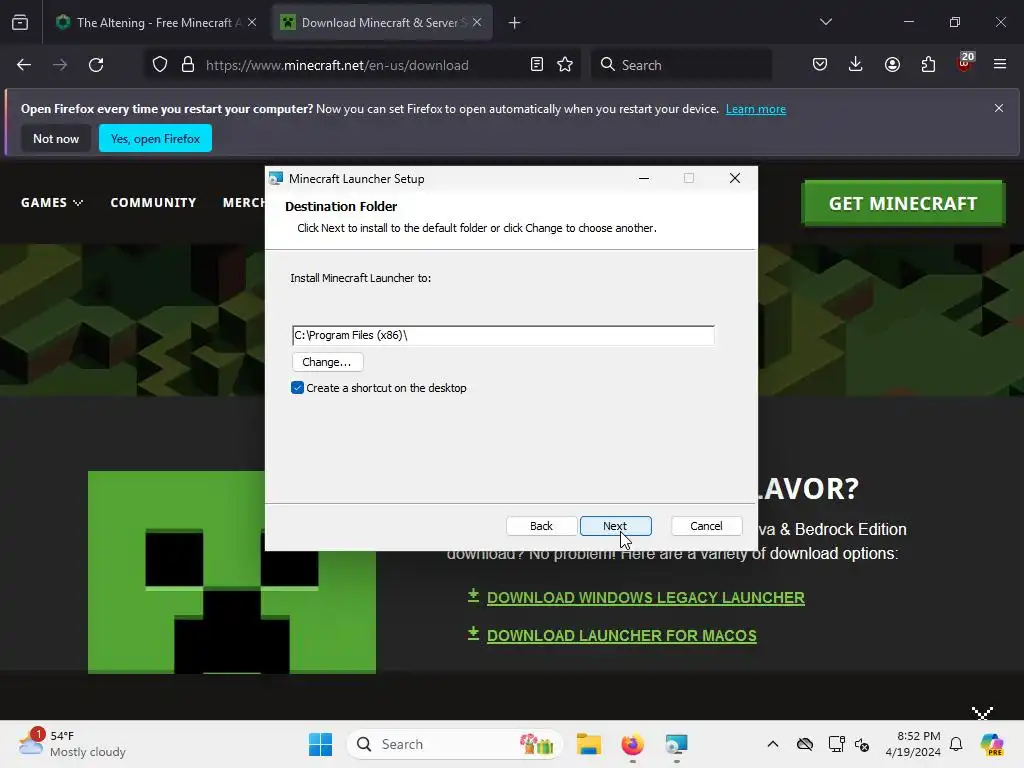Open the Learn more link
The image size is (1024, 768).
coord(756,109)
